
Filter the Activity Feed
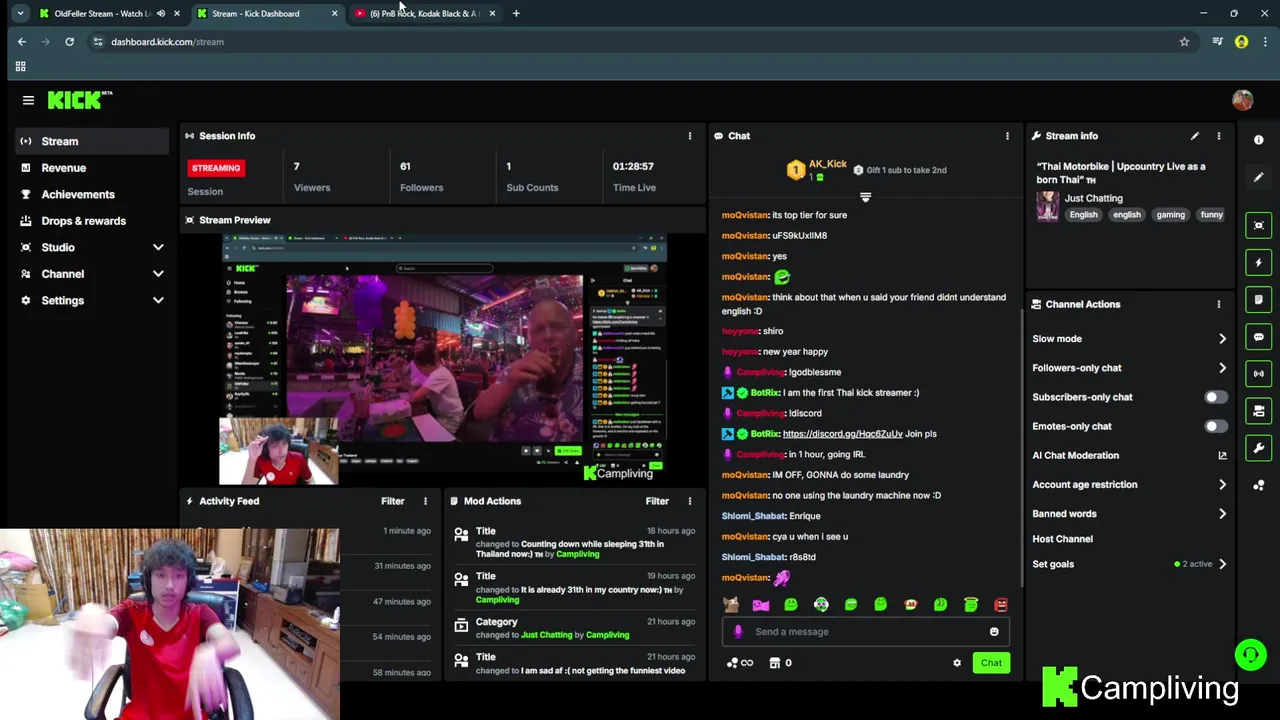tap(392, 501)
